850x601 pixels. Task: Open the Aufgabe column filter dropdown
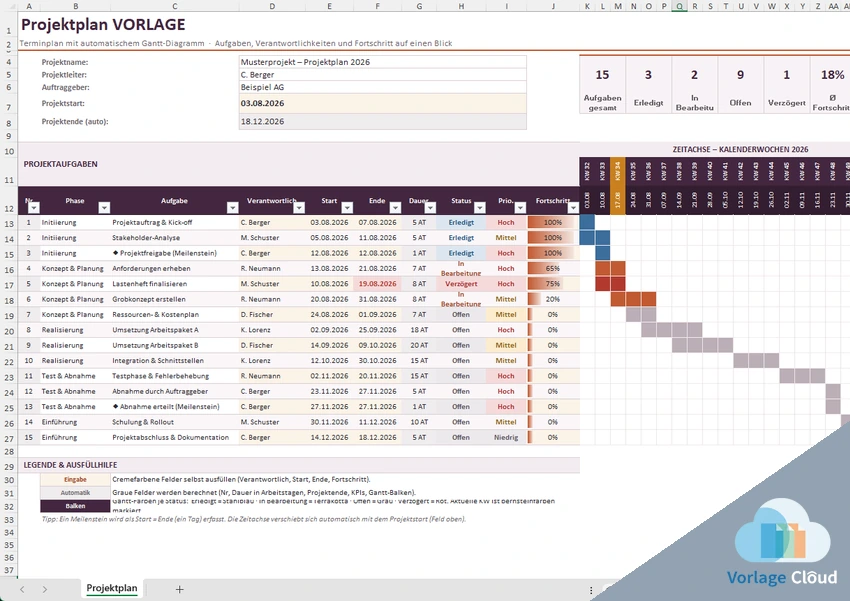(x=233, y=208)
